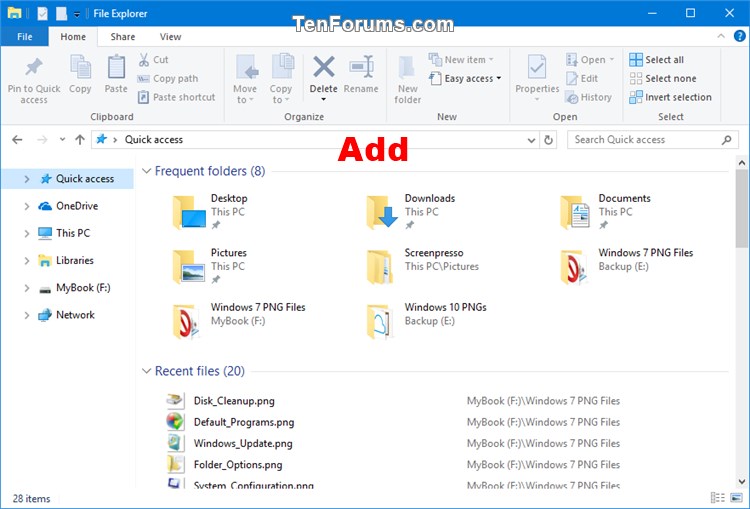The image size is (750, 509).
Task: Open the Documents folder
Action: (x=606, y=211)
